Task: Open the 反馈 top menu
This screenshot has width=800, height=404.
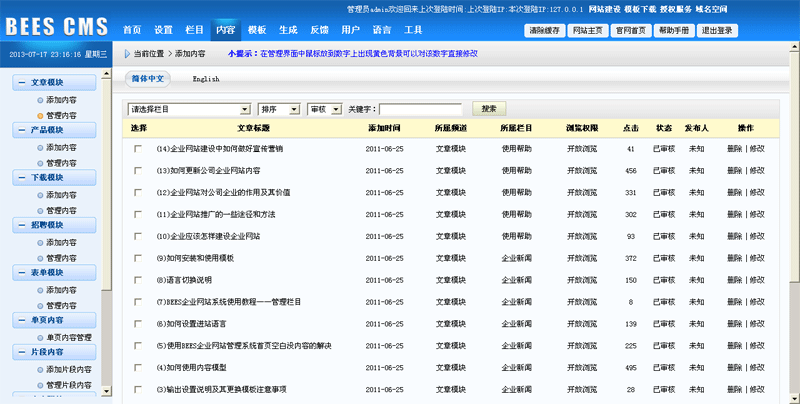Action: pyautogui.click(x=319, y=30)
